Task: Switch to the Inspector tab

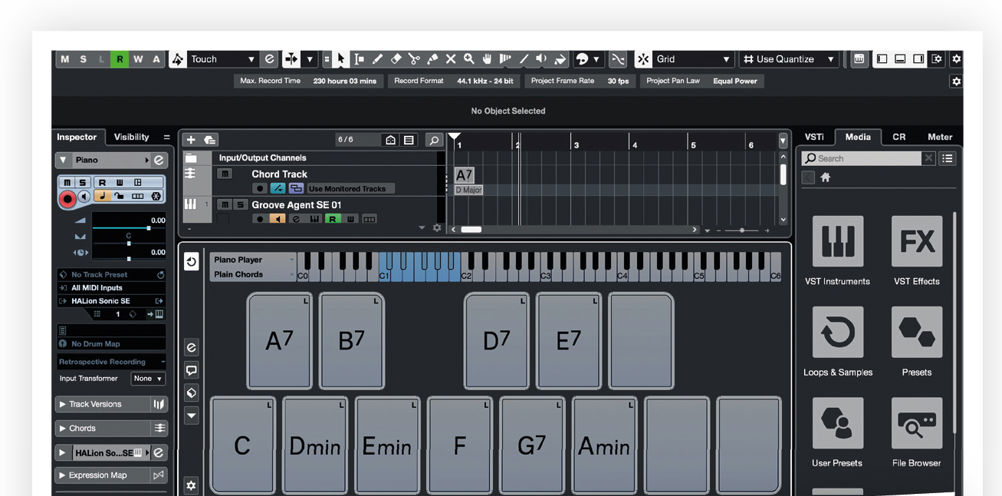Action: [77, 137]
